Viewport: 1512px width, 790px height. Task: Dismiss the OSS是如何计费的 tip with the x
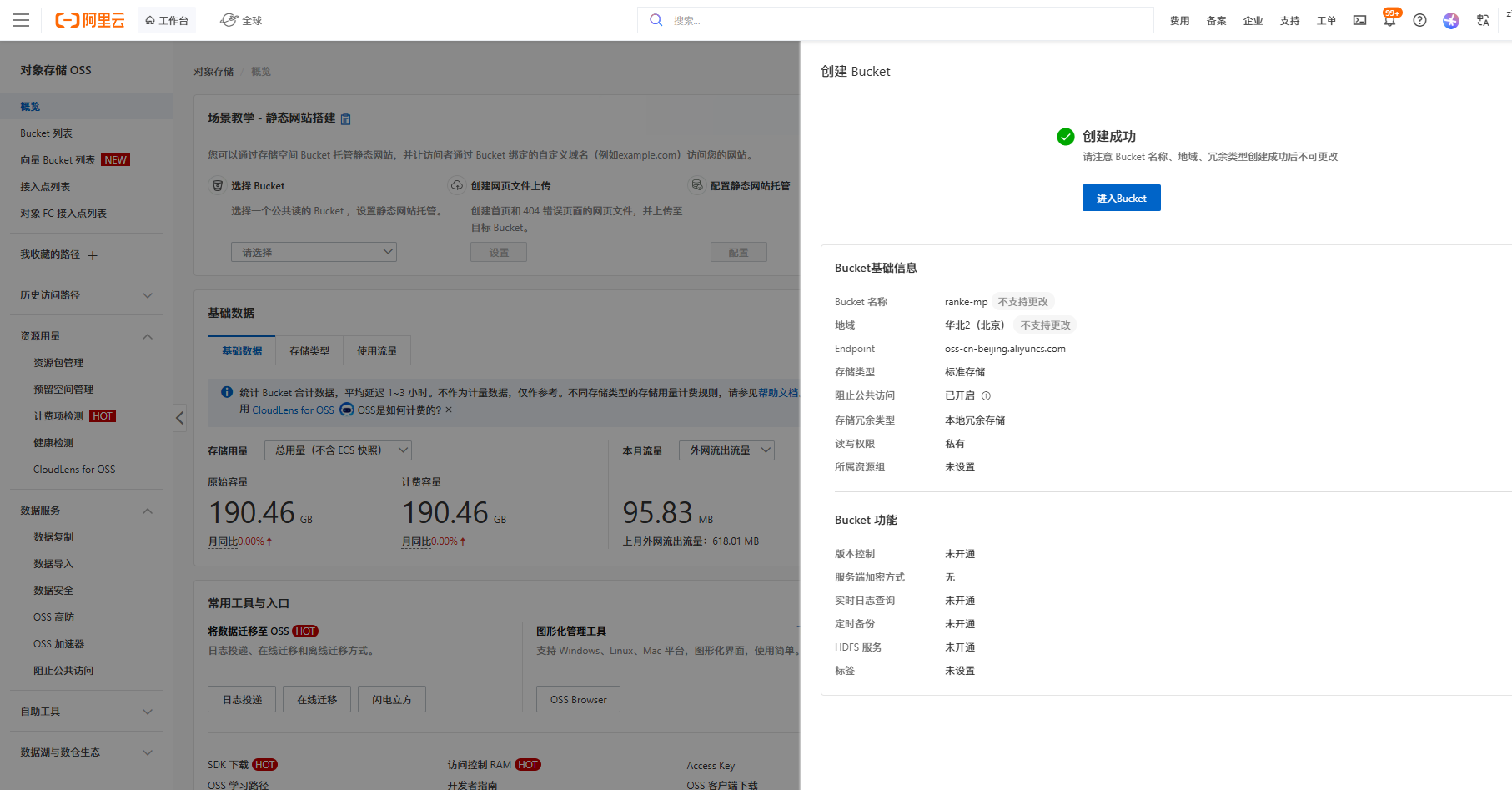[449, 410]
